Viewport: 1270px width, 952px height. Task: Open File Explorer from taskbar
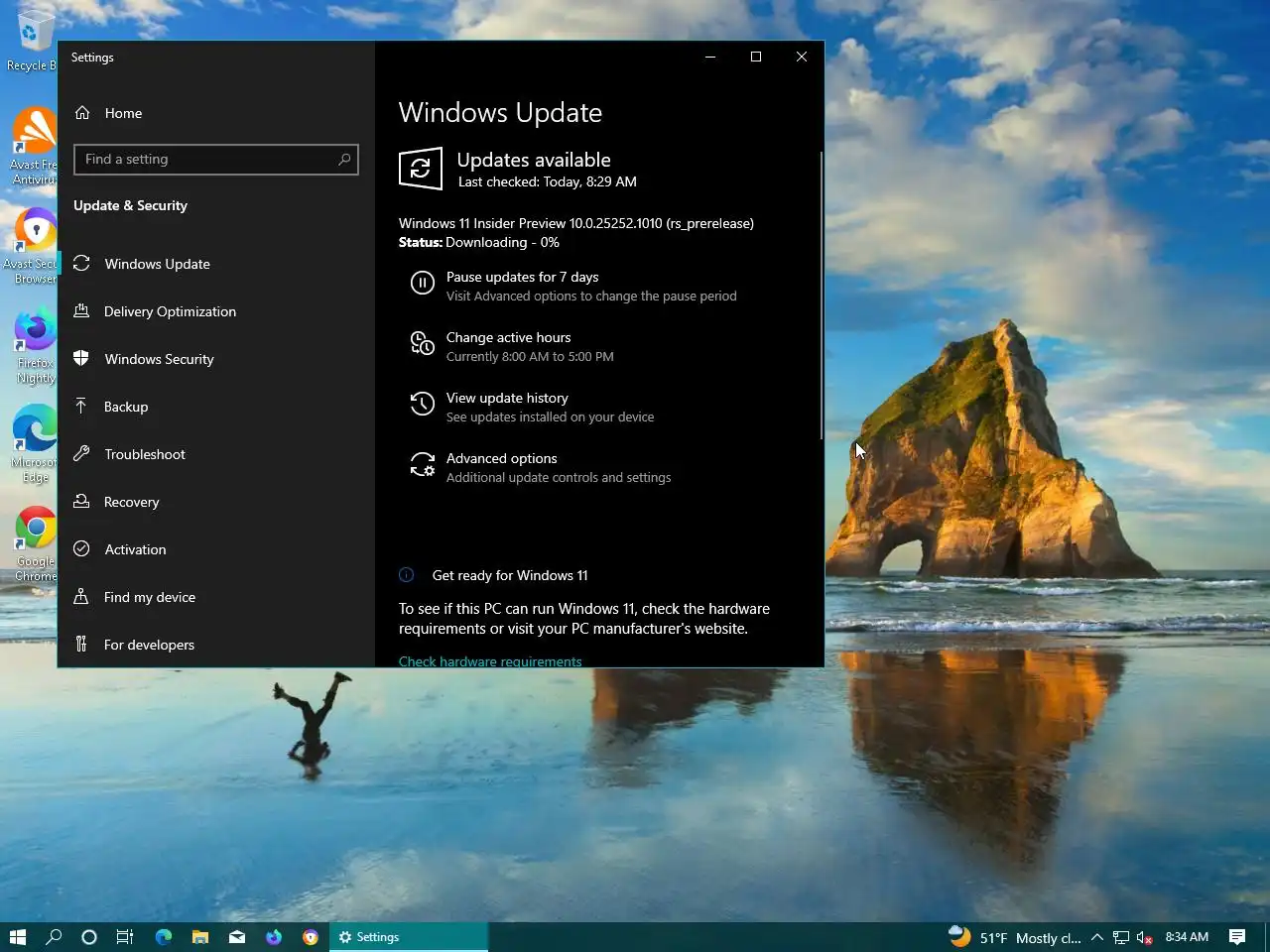click(199, 937)
